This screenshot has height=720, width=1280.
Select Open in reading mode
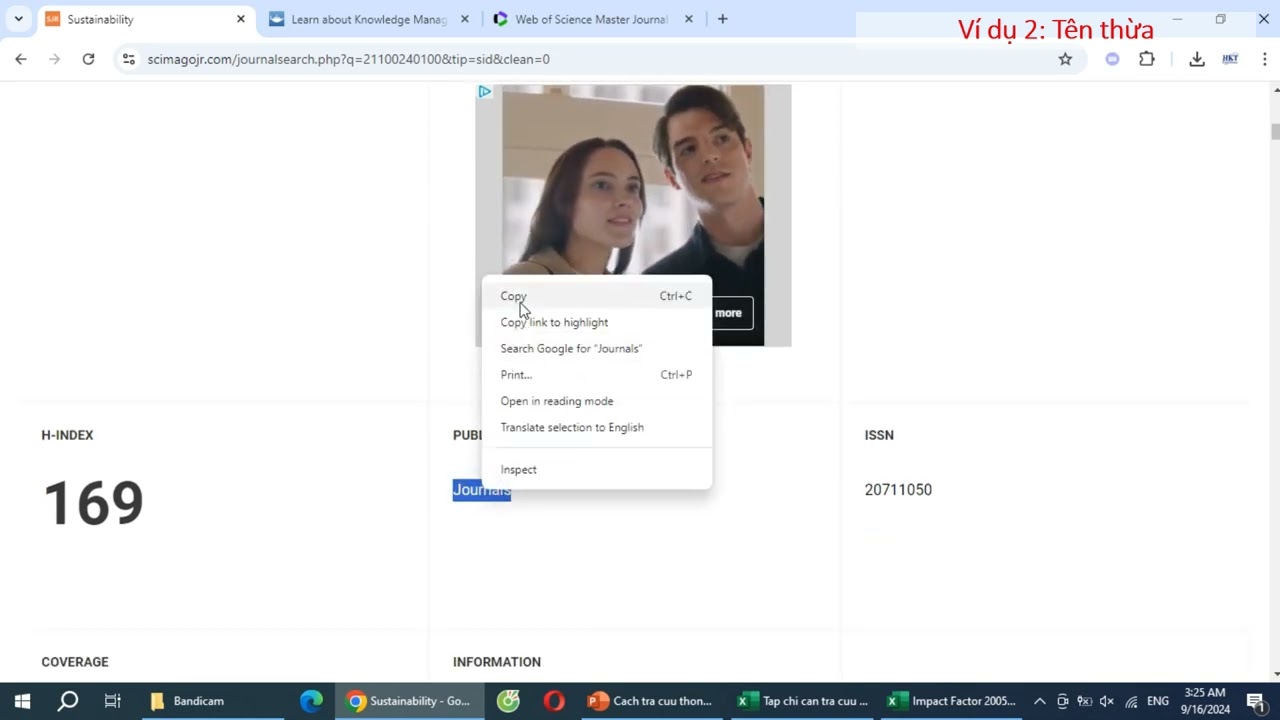[x=597, y=401]
